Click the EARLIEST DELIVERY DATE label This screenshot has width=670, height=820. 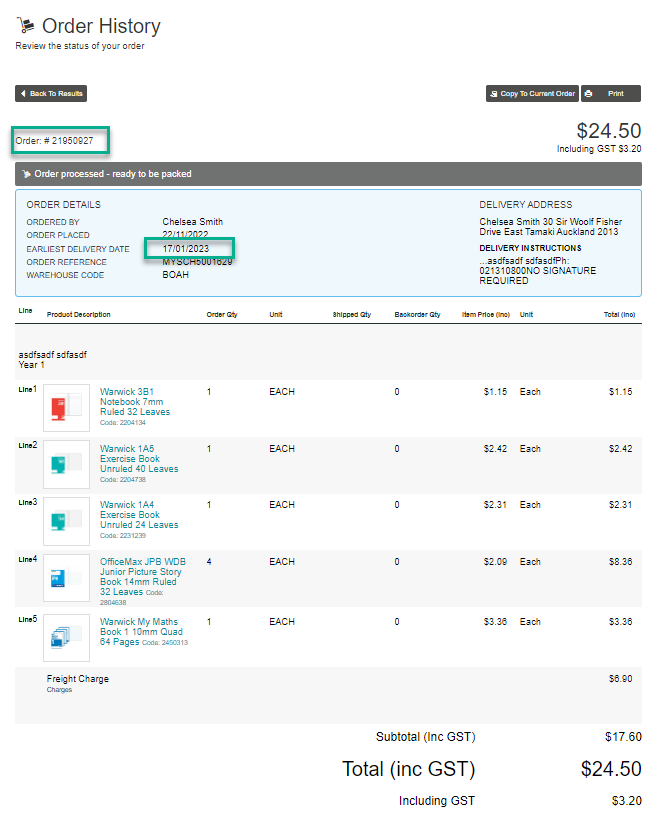[x=78, y=249]
